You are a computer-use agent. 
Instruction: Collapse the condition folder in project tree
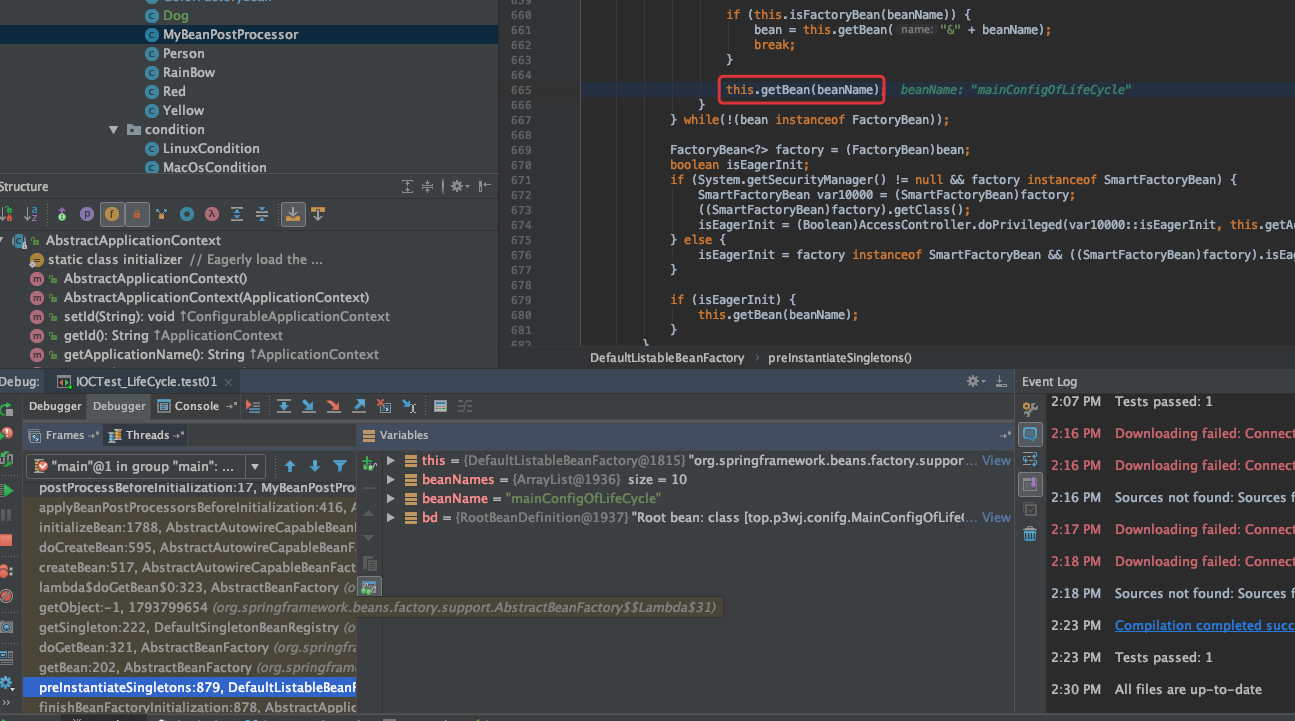pos(114,130)
